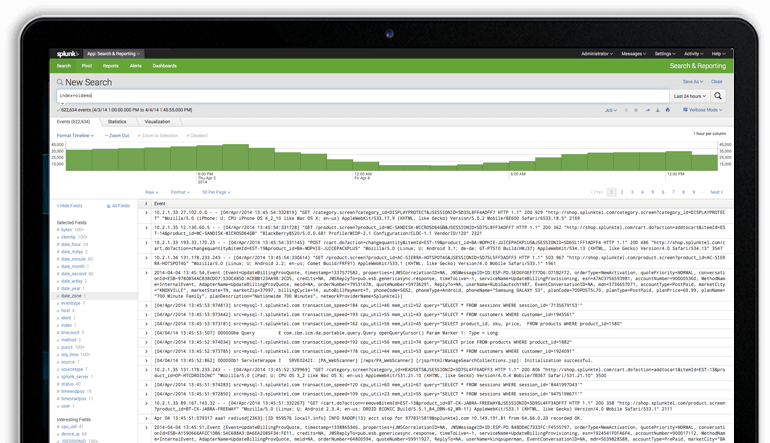This screenshot has width=770, height=443.
Task: Pause the search job
Action: [x=626, y=110]
